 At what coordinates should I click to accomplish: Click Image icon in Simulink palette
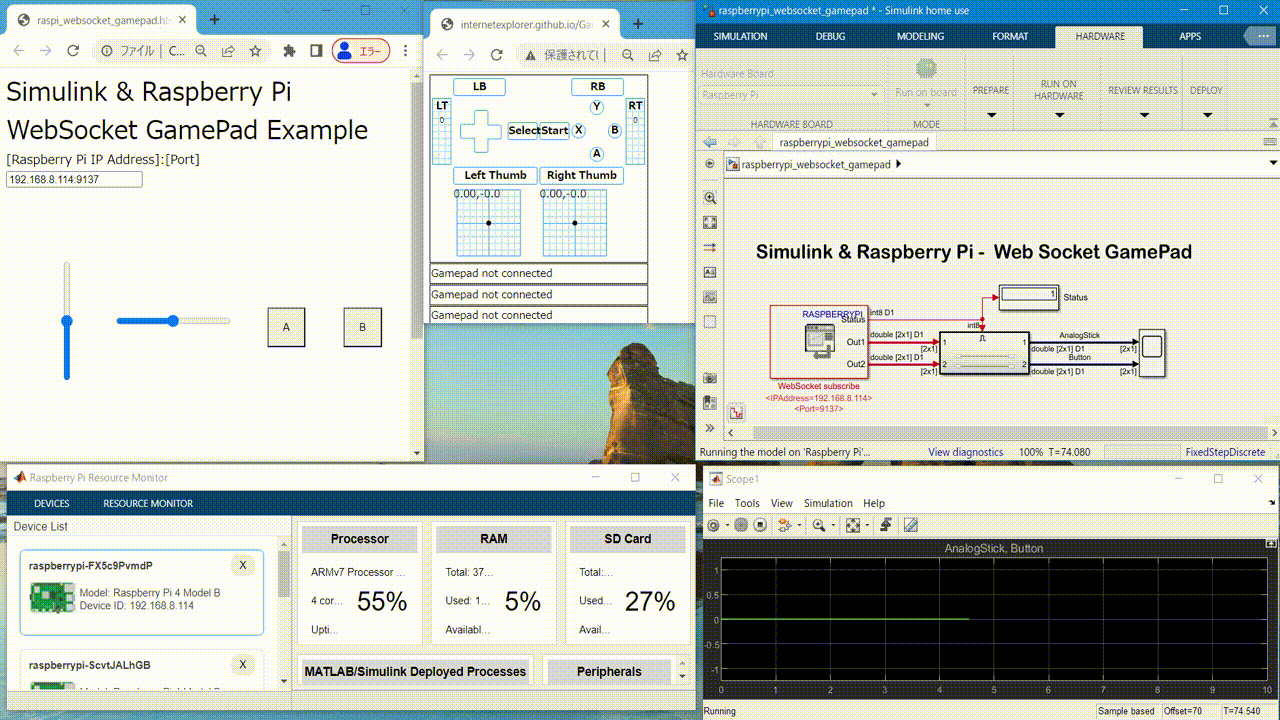pyautogui.click(x=710, y=297)
